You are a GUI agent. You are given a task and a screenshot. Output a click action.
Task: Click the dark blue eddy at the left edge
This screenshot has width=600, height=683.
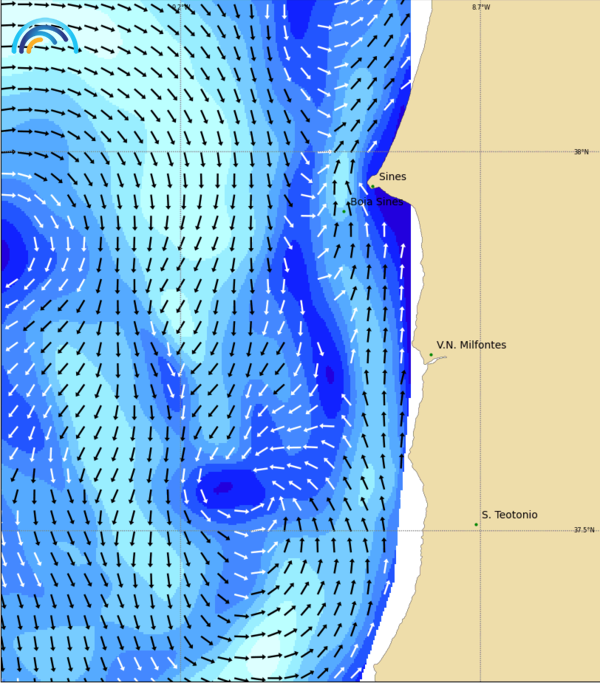[4, 252]
